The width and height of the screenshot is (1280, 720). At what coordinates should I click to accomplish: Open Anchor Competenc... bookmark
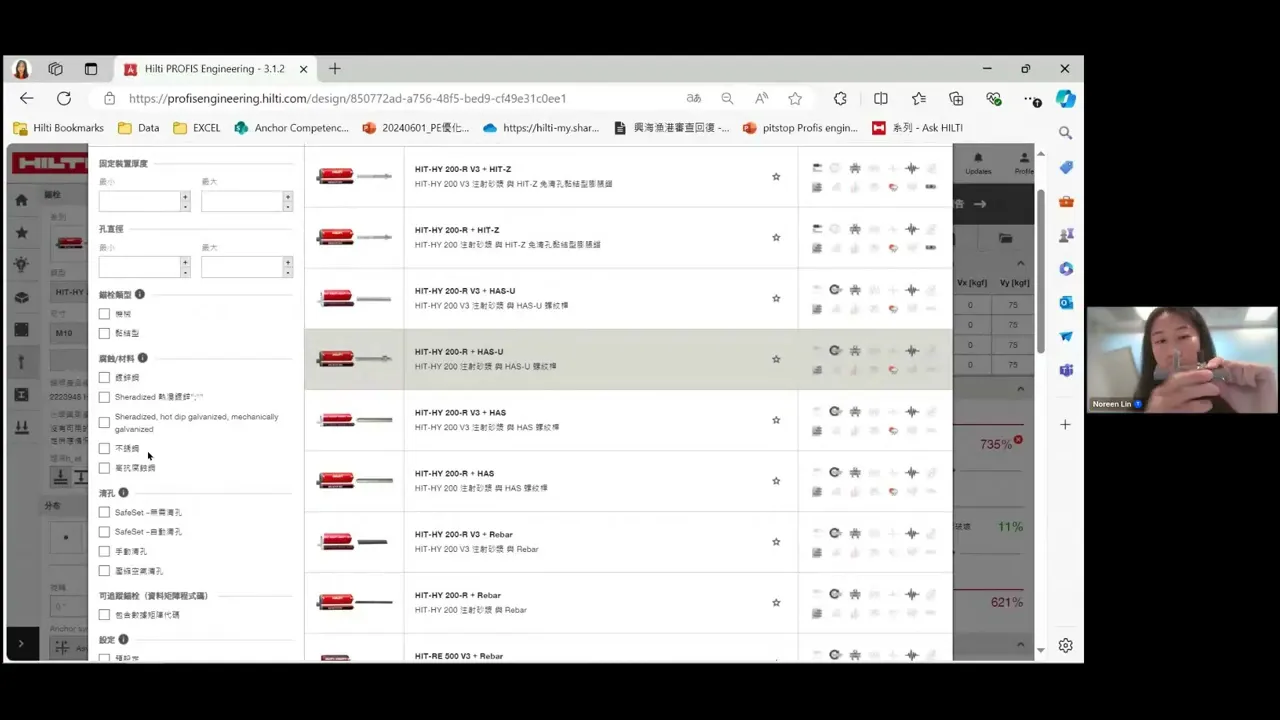tap(292, 128)
